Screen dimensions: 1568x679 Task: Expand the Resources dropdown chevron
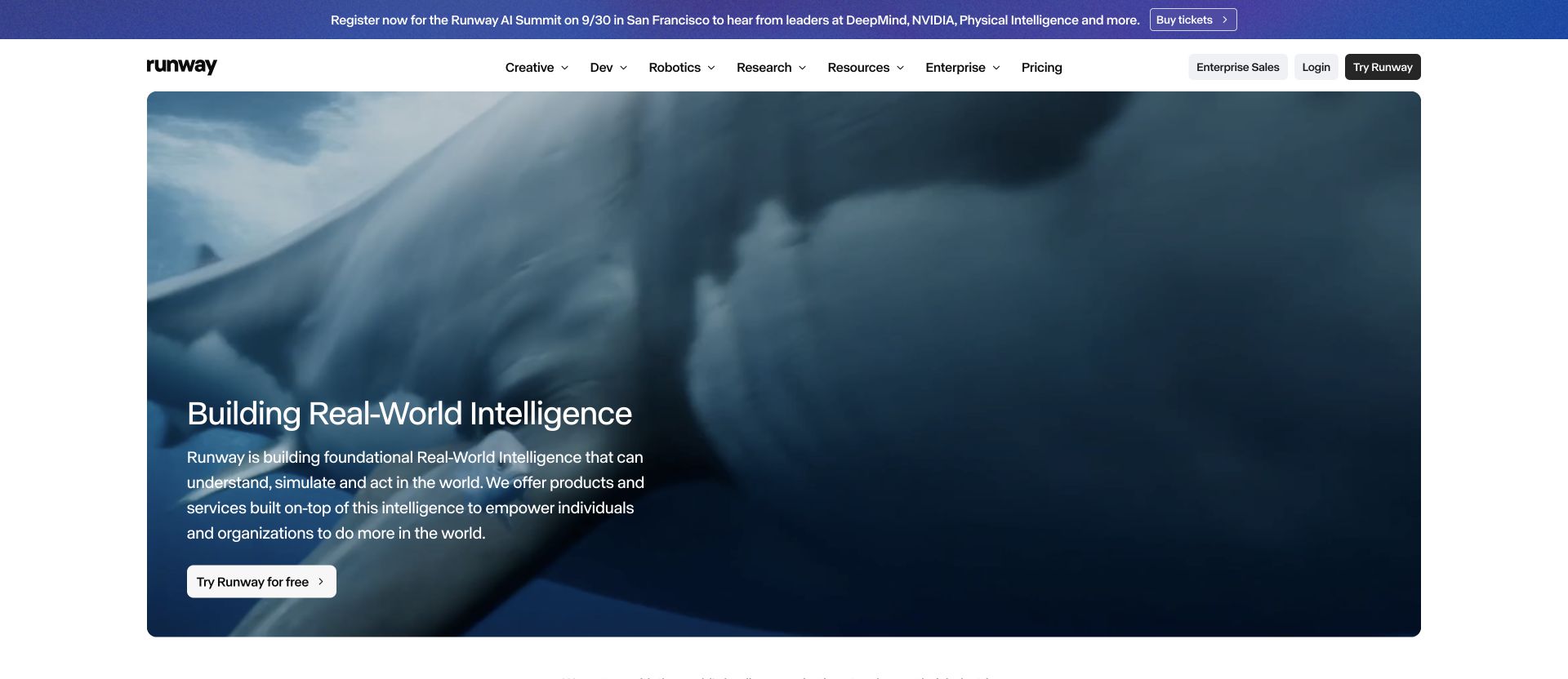coord(900,68)
